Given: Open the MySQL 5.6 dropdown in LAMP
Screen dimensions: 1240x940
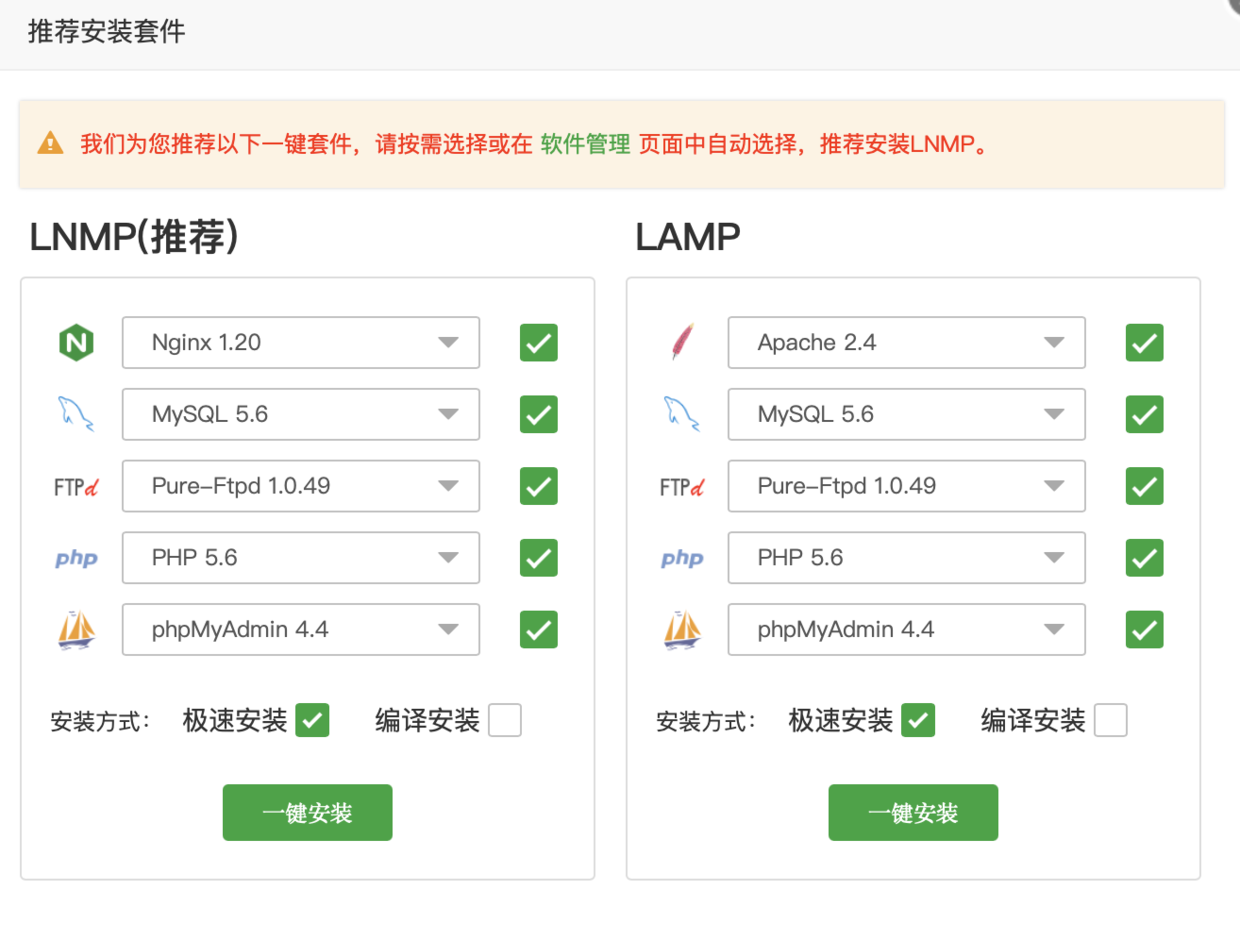Looking at the screenshot, I should [907, 414].
